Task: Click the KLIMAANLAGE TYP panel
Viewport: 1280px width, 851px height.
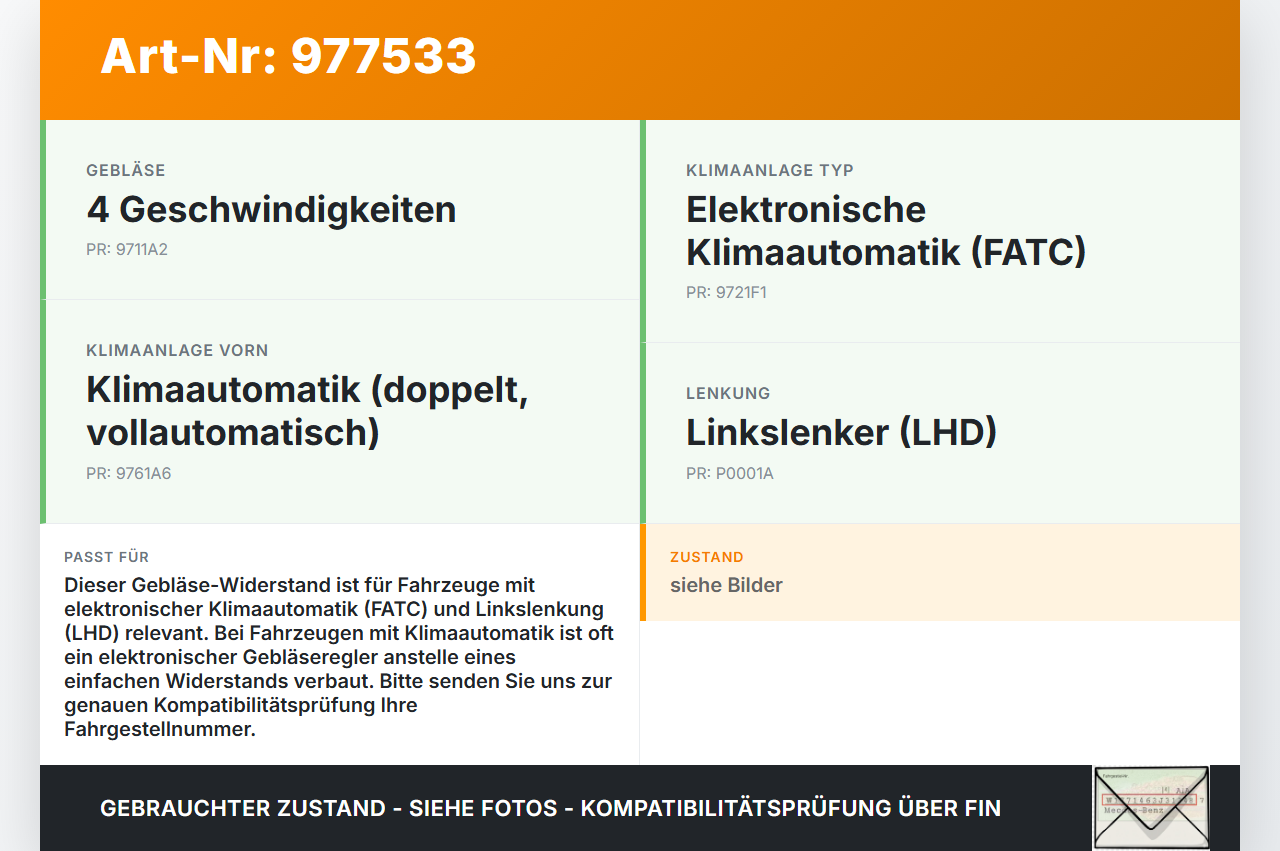Action: coord(940,230)
